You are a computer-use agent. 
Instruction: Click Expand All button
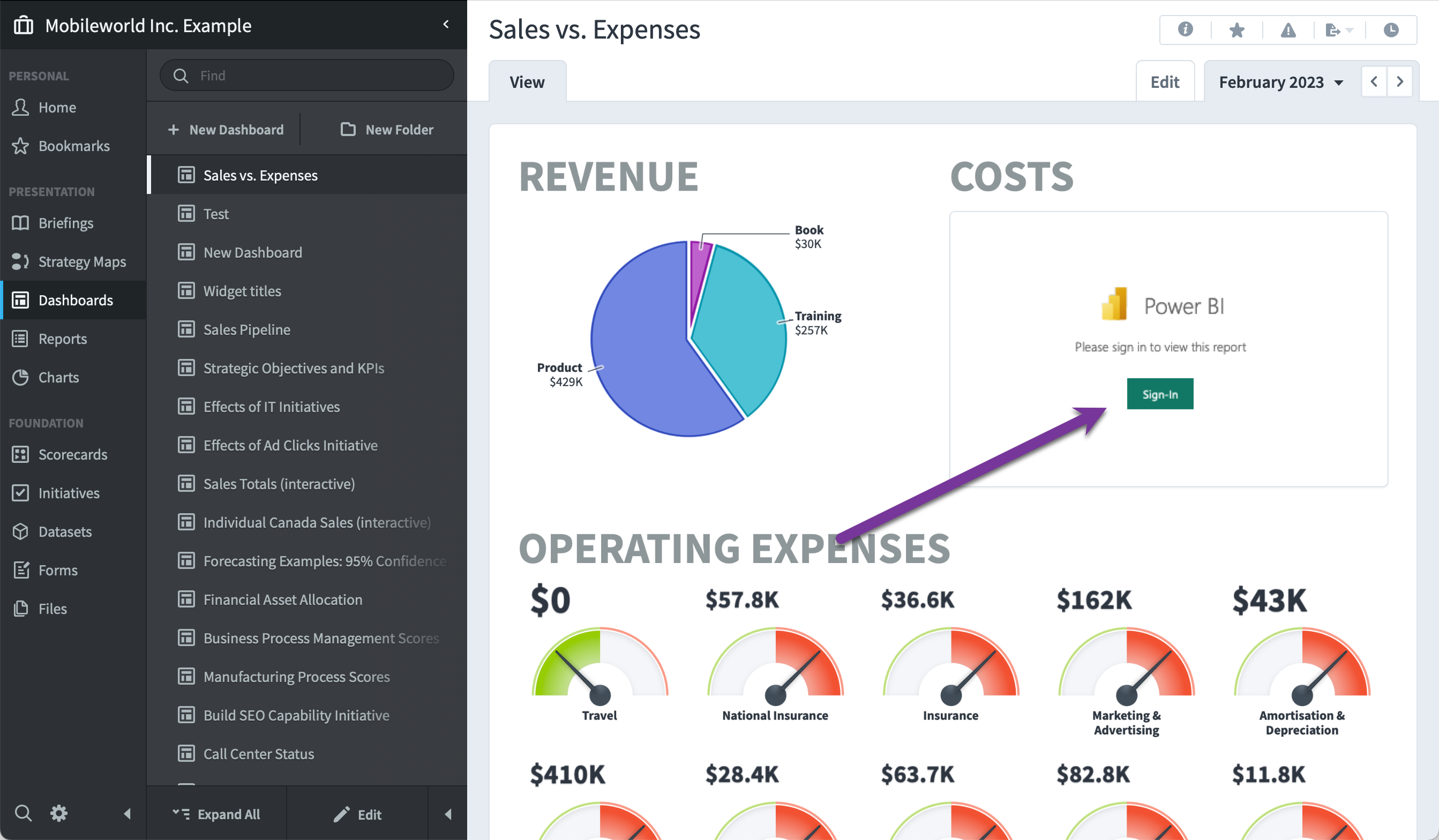pos(216,814)
